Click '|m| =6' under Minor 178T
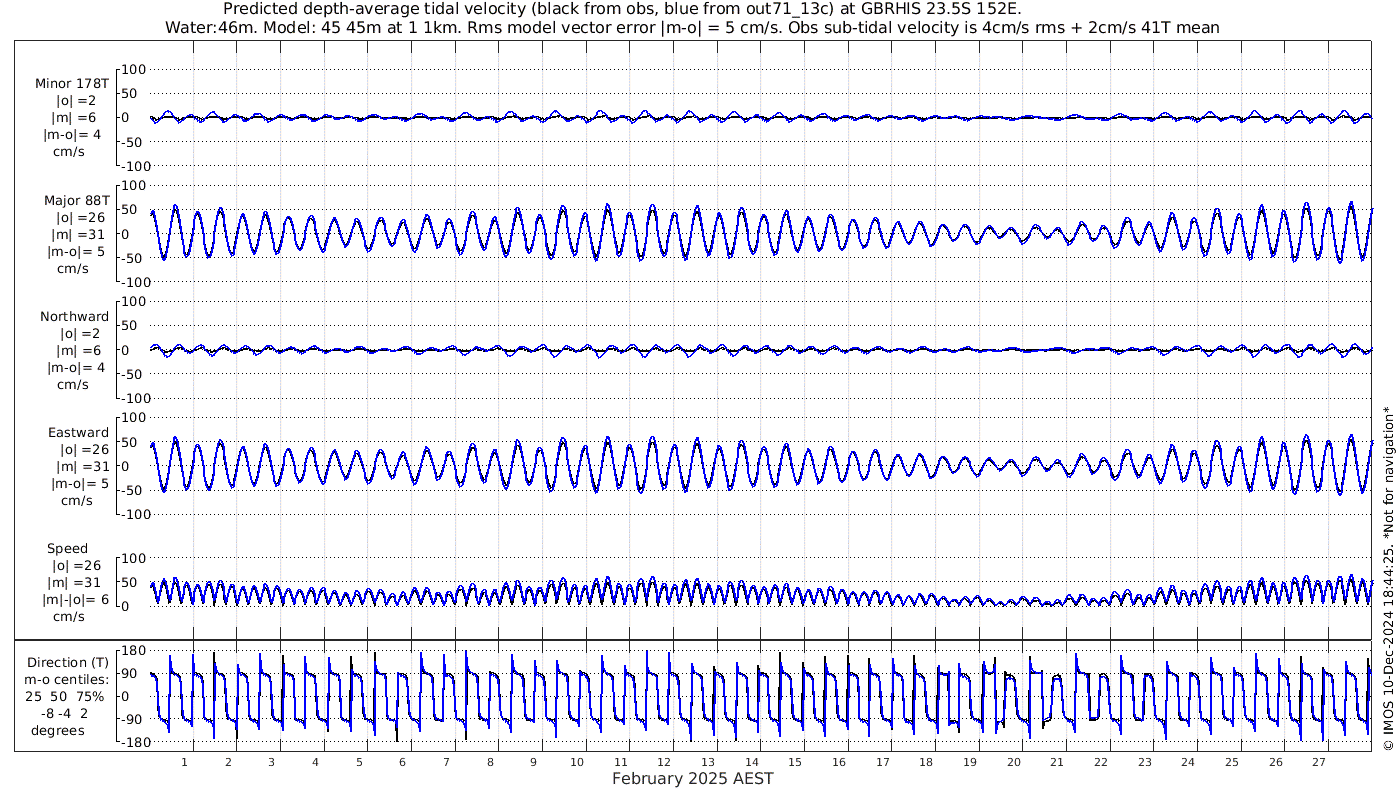 [x=74, y=117]
